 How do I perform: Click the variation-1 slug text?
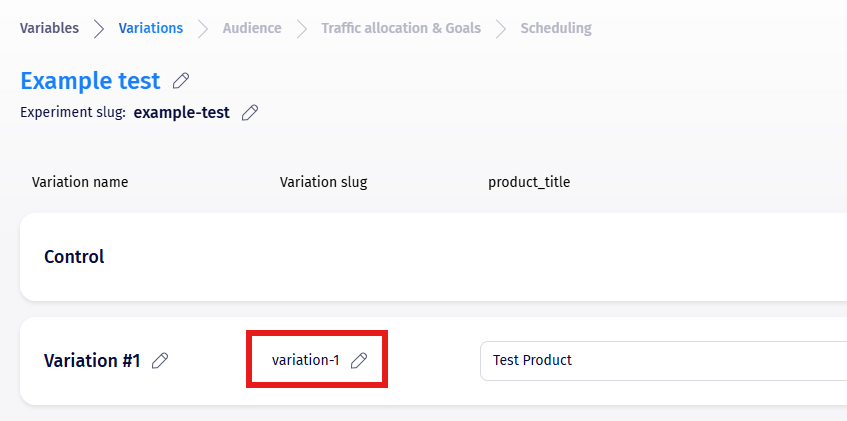(306, 360)
